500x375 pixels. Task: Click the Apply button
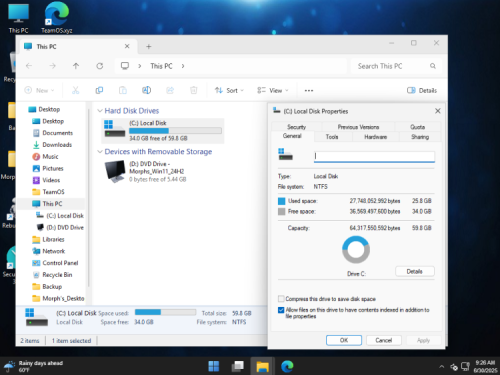(423, 340)
